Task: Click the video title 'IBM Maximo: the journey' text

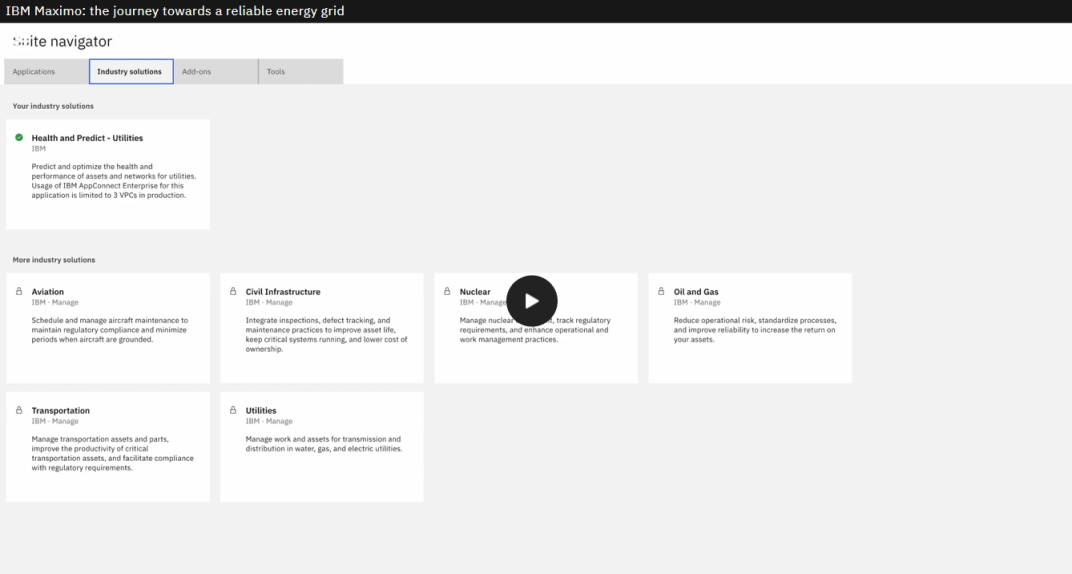Action: pyautogui.click(x=174, y=11)
